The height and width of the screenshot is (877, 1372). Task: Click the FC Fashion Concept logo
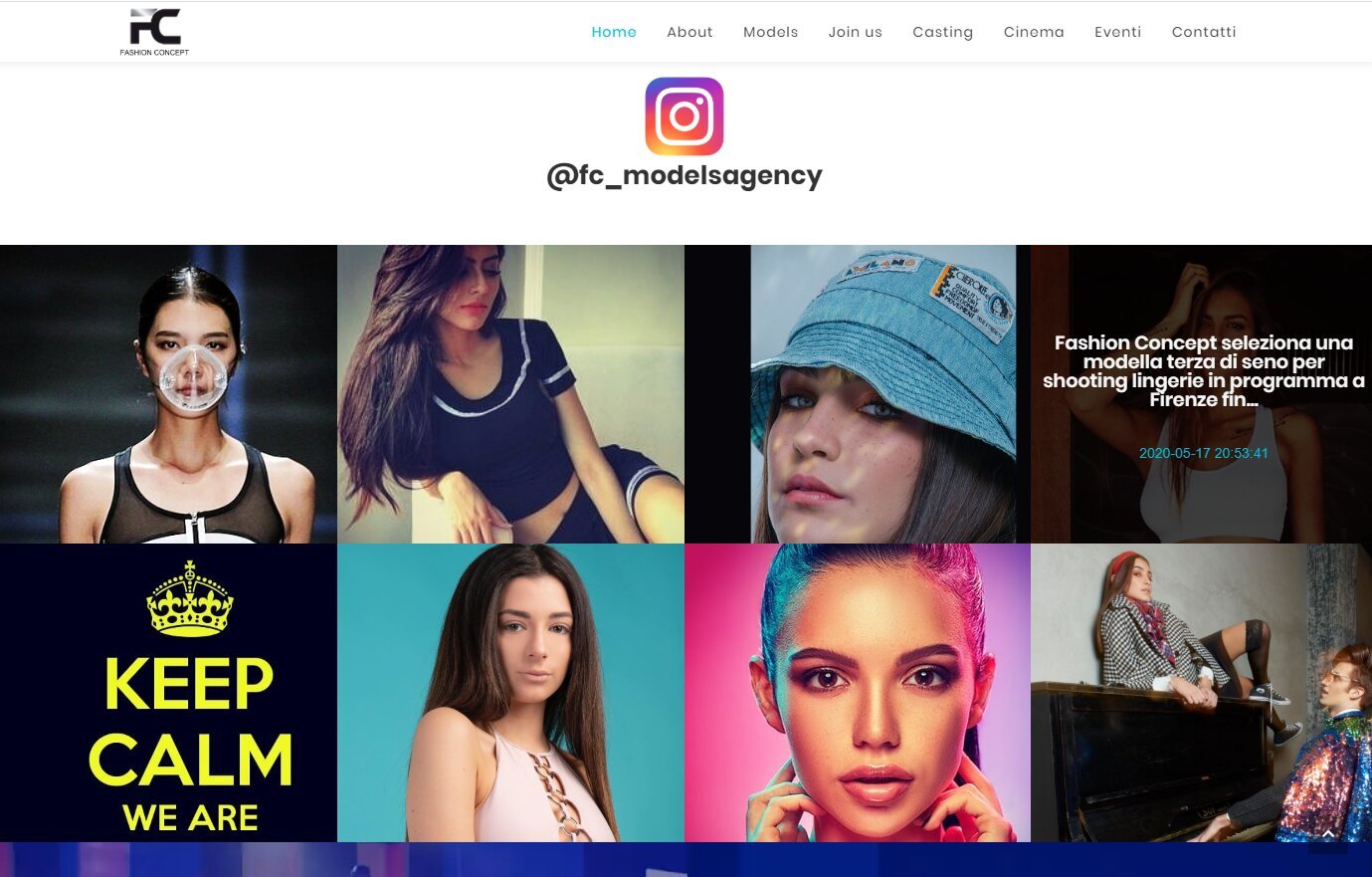click(155, 32)
